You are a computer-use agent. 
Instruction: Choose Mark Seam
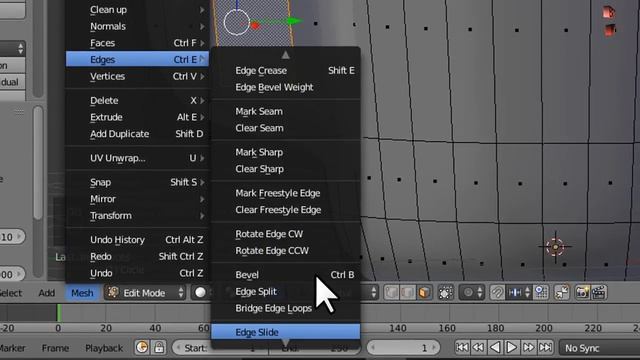click(286, 111)
